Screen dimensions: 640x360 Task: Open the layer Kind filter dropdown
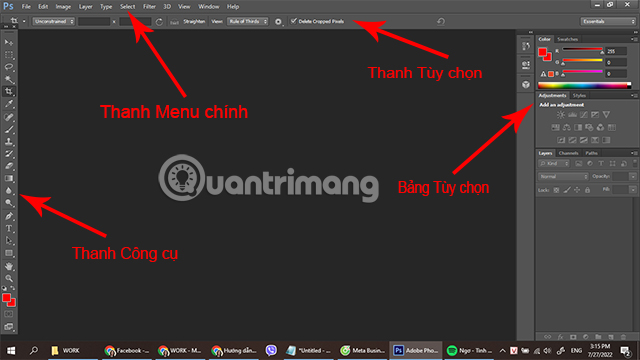[x=554, y=164]
